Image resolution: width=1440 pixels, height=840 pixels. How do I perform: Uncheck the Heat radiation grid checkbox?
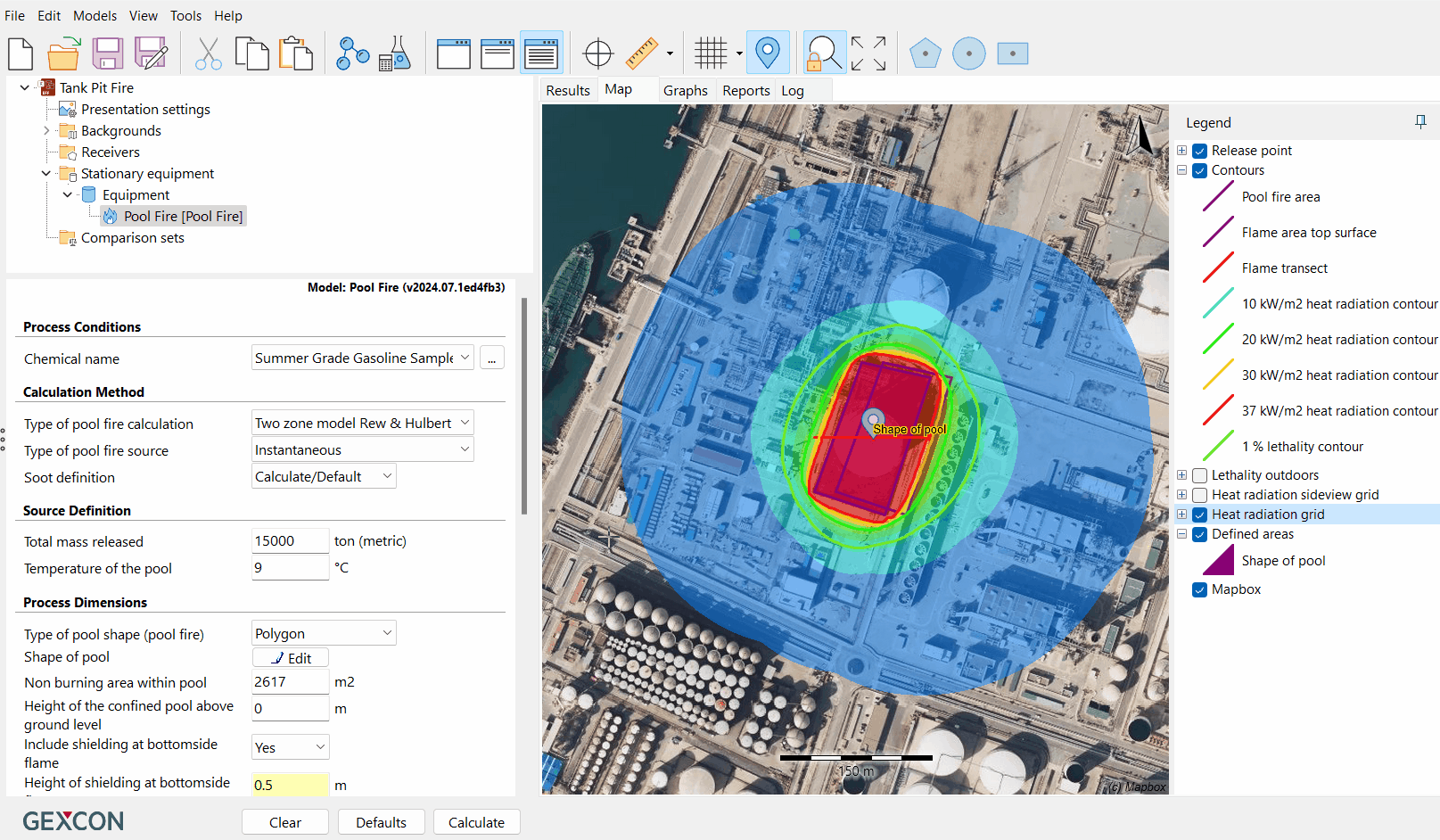pyautogui.click(x=1200, y=515)
